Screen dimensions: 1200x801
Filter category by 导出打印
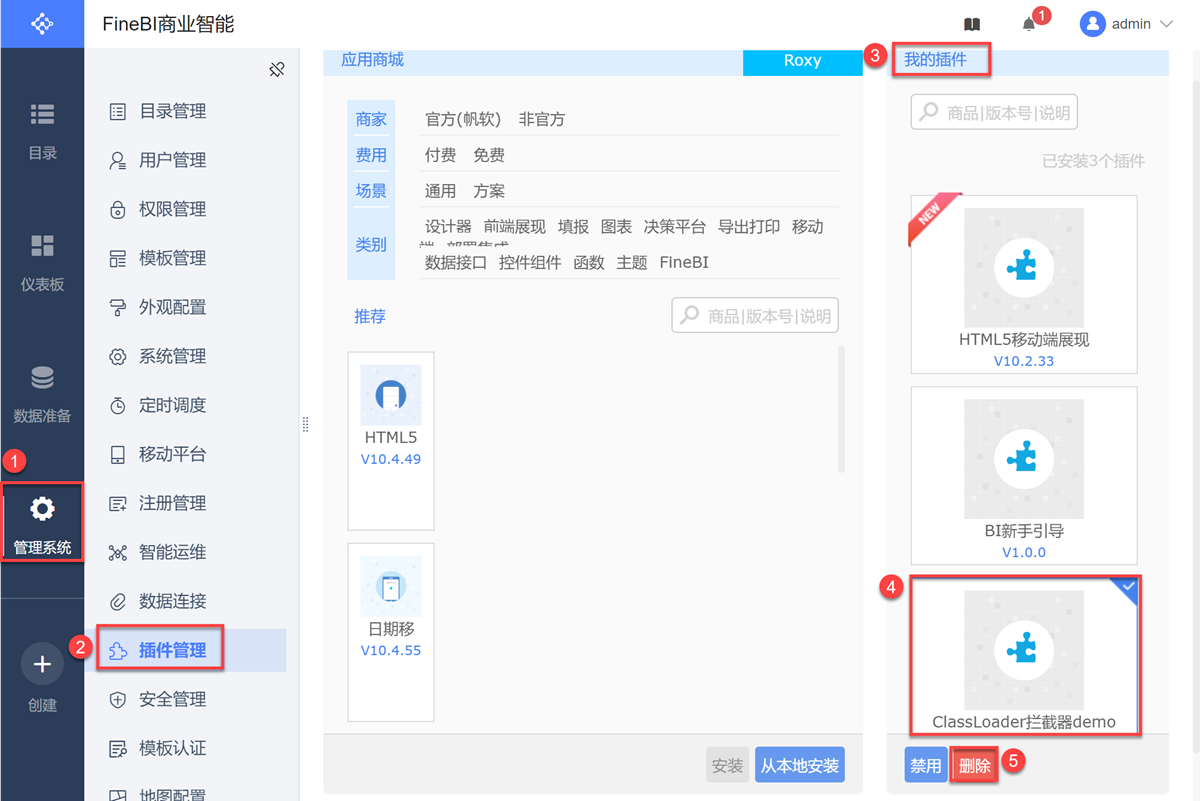pos(749,227)
